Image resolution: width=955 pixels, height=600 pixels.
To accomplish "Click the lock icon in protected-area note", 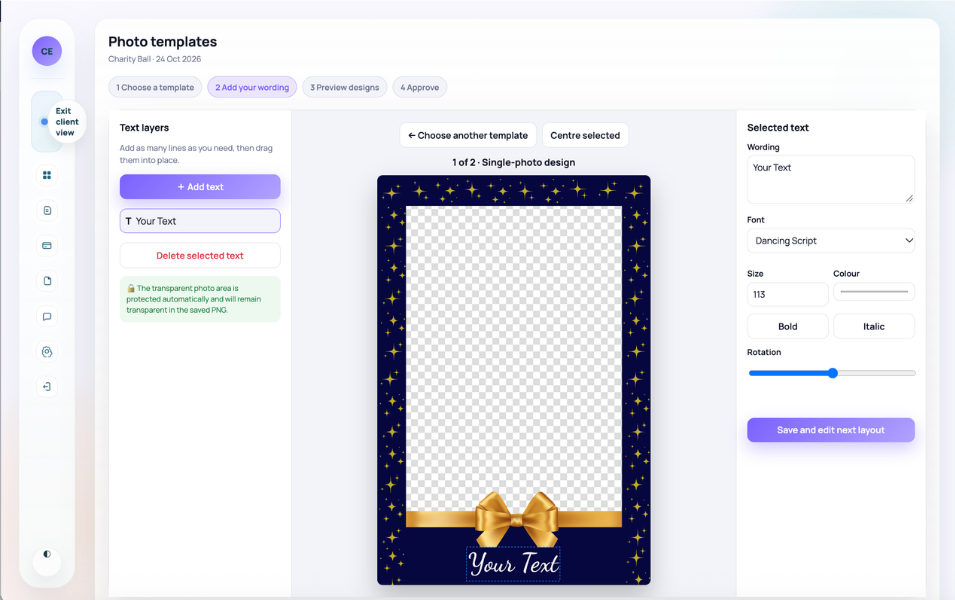I will (x=130, y=288).
